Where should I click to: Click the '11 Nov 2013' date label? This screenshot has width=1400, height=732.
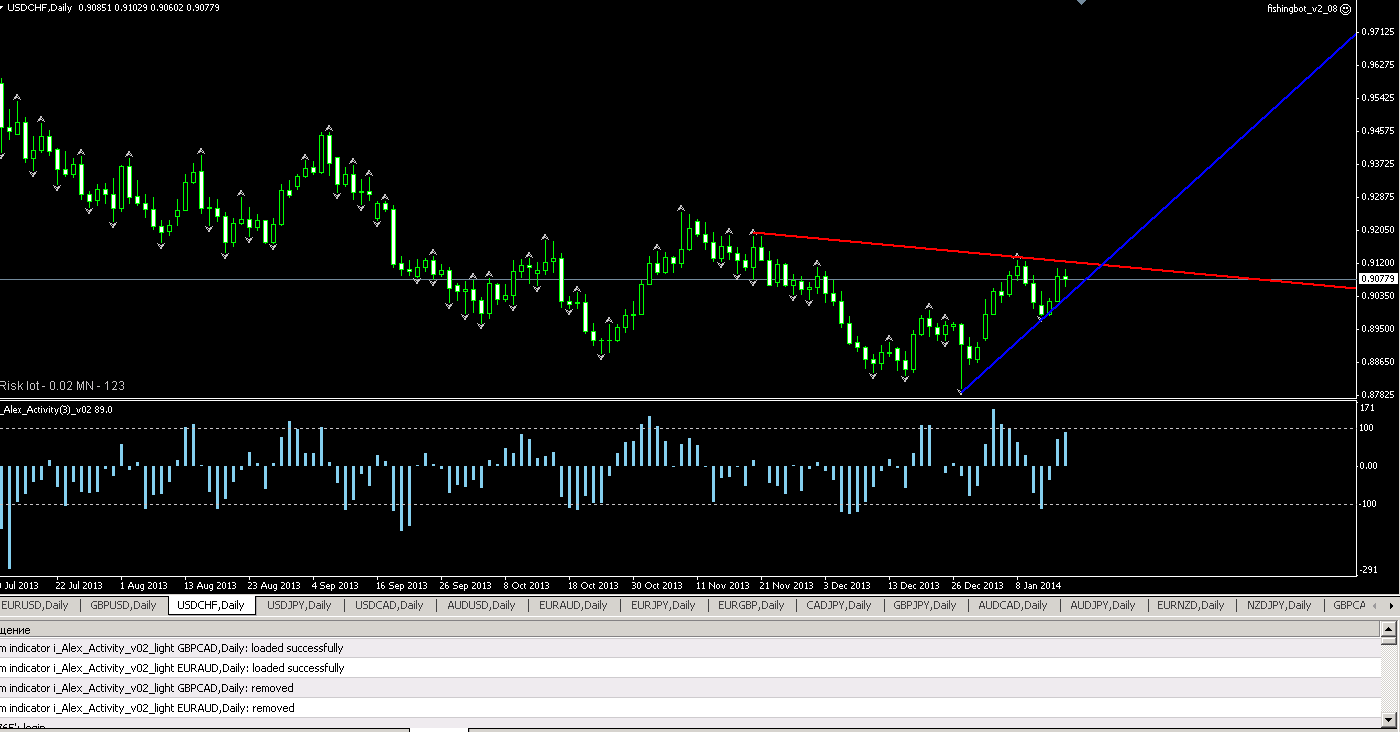[722, 585]
